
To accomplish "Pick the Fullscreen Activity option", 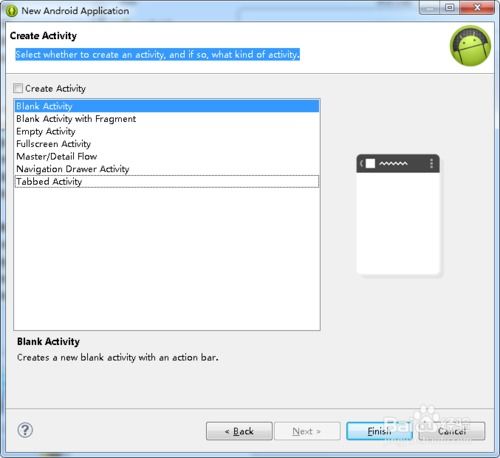I will click(x=167, y=144).
